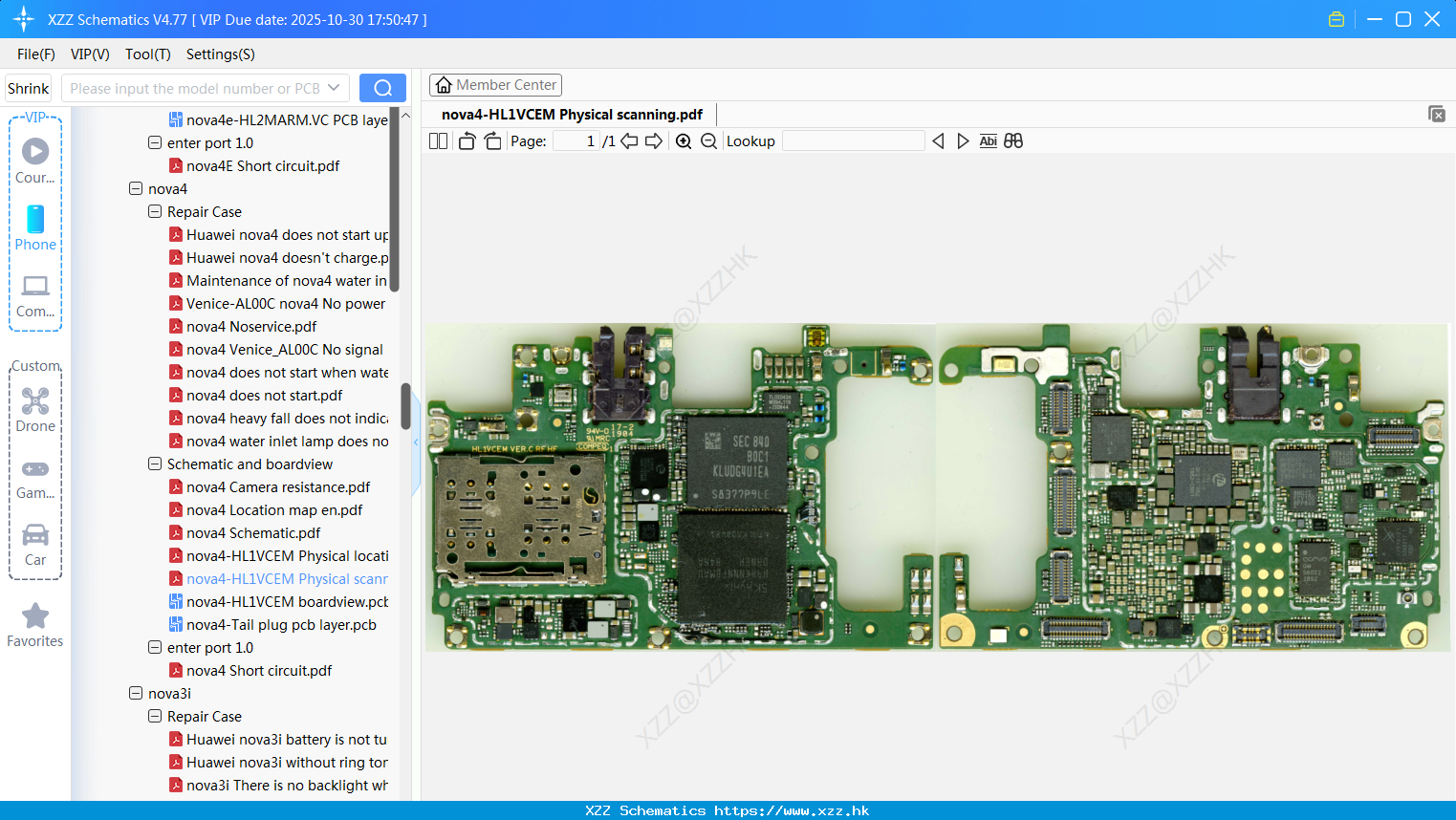Open the model number dropdown arrow
This screenshot has width=1456, height=820.
[334, 88]
